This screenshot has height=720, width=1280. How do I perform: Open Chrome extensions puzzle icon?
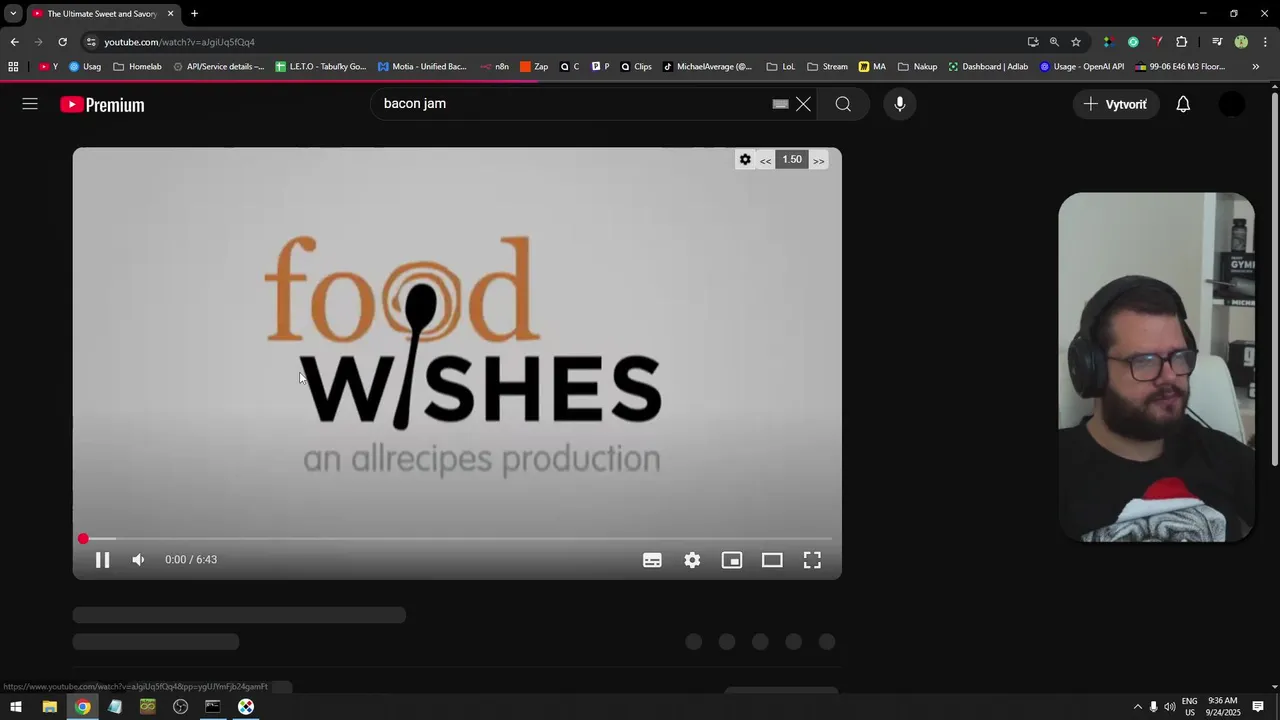(x=1182, y=42)
